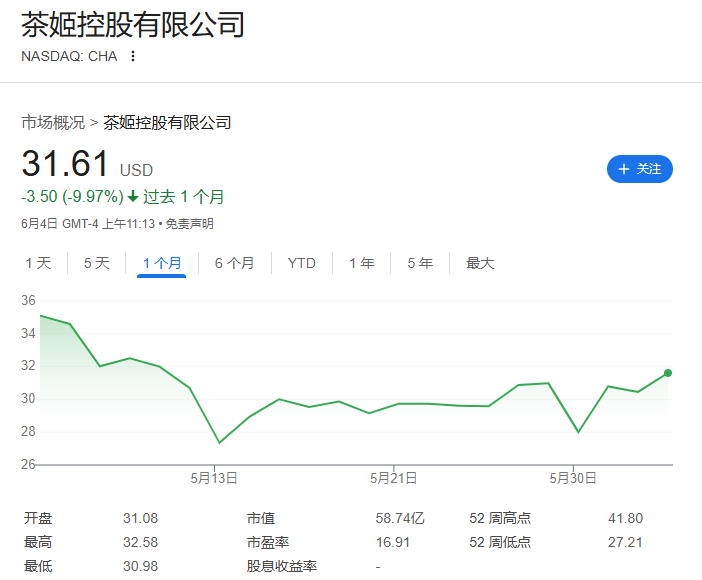Click the 最高 value 32.58
Viewport: 702px width, 580px height.
[141, 542]
